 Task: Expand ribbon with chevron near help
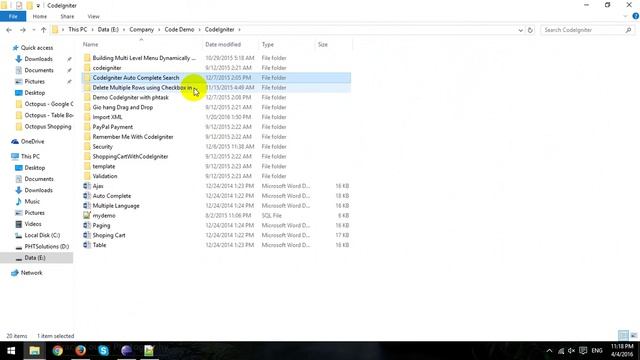(625, 16)
